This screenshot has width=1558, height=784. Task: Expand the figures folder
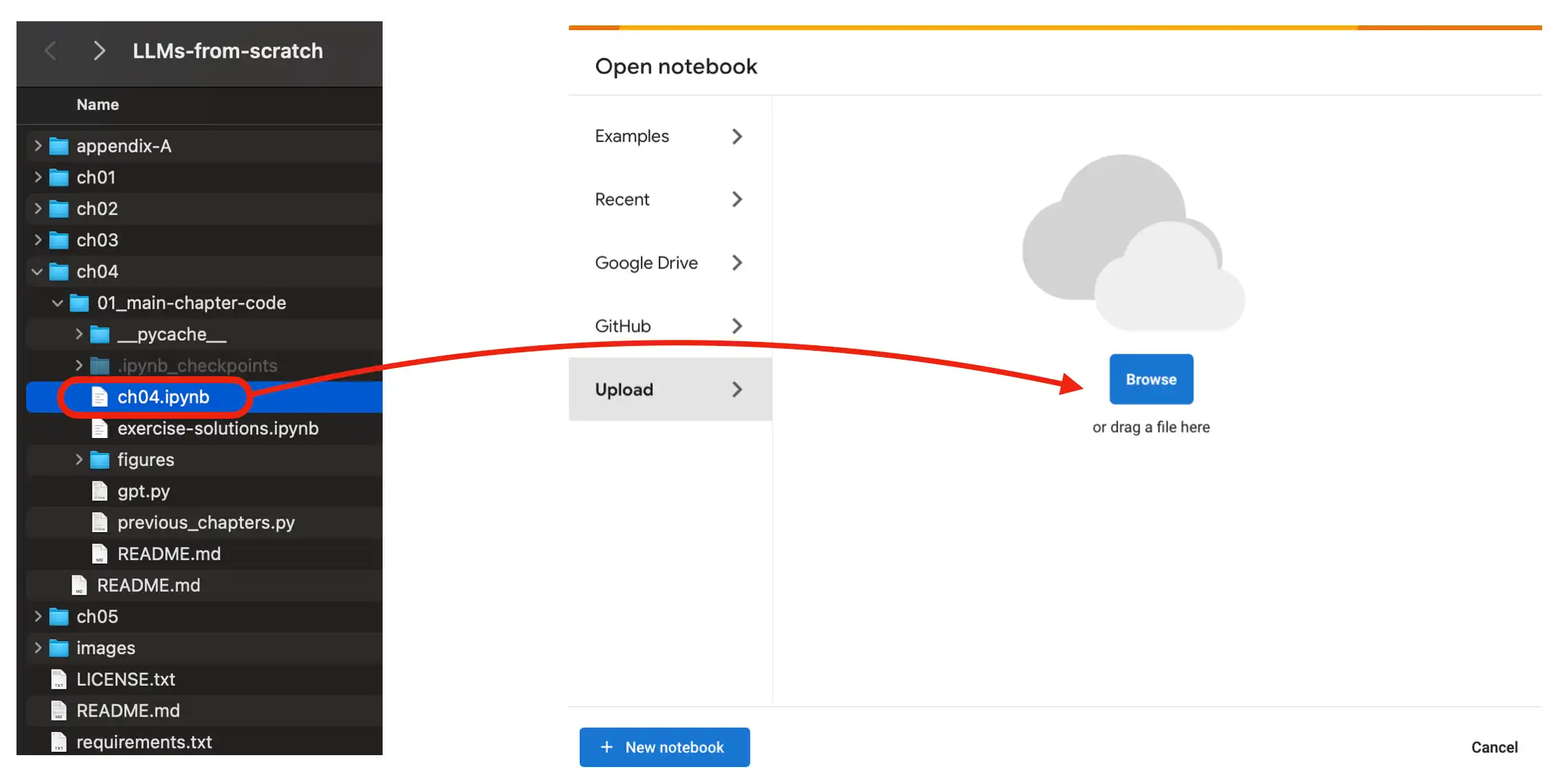click(x=79, y=459)
